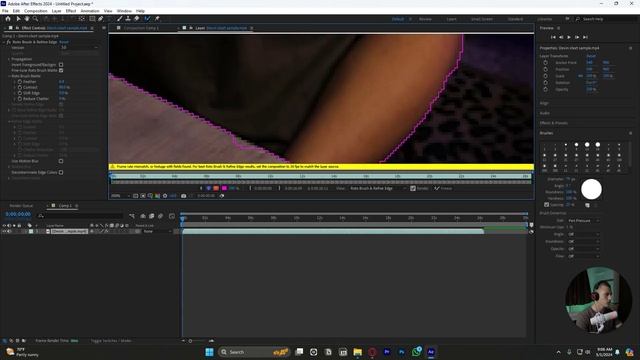Toggle the Feather stopwatch

click(20, 82)
